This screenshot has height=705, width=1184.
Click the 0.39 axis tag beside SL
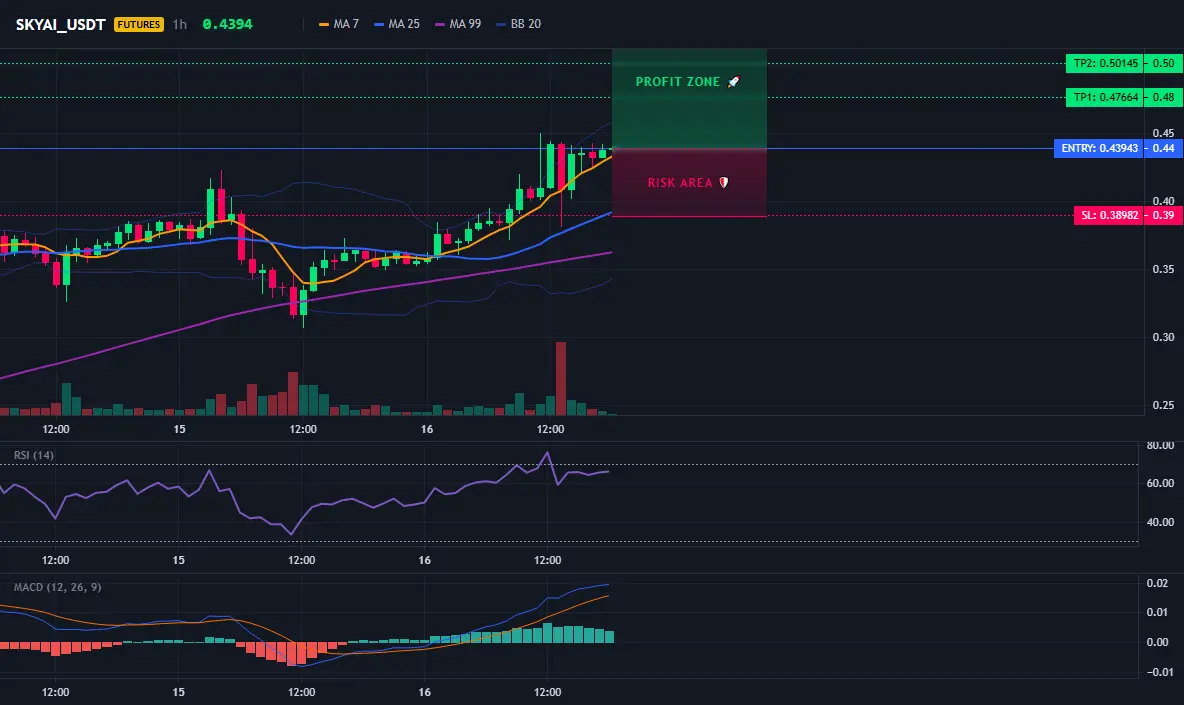1164,215
